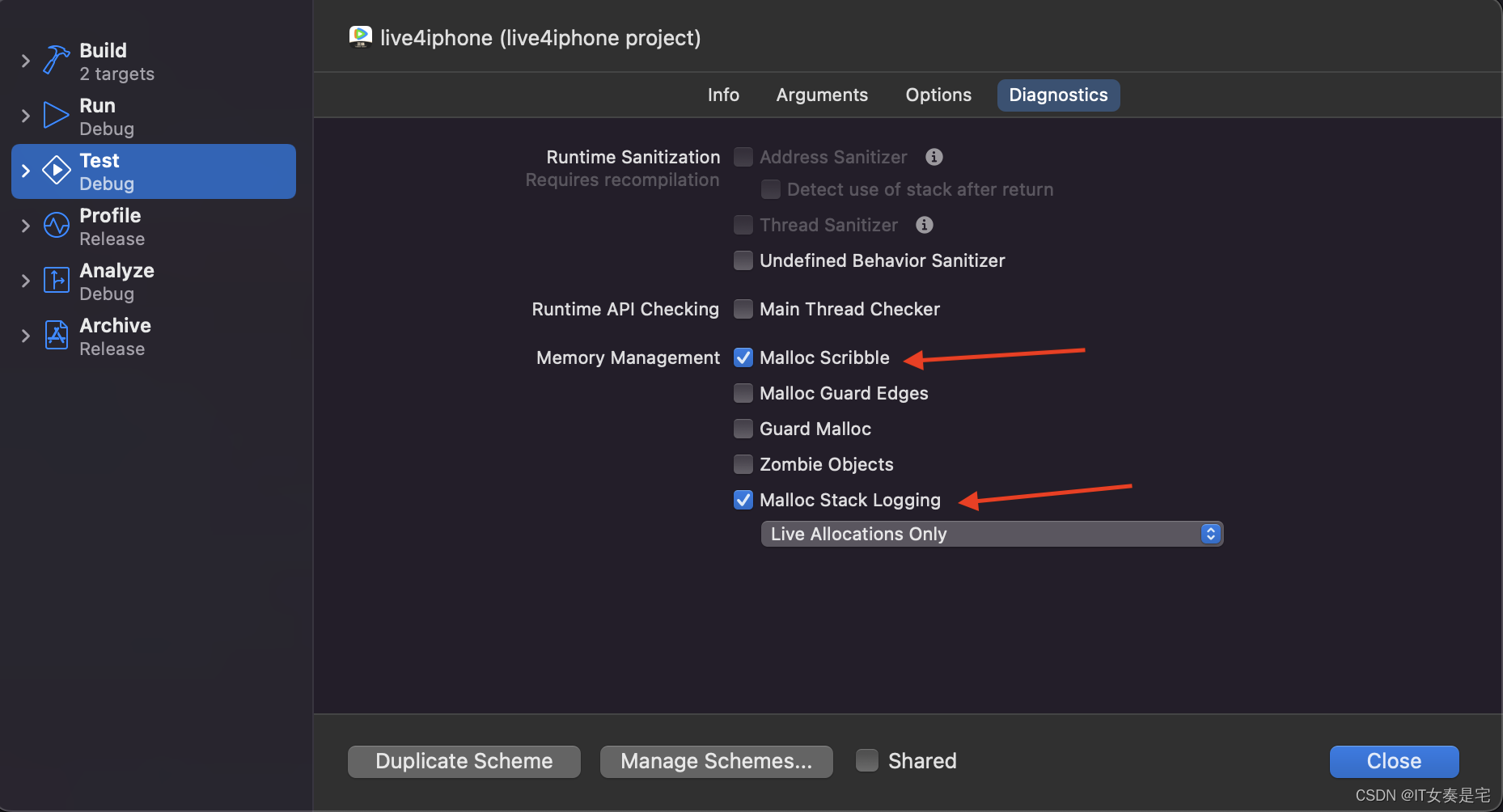The height and width of the screenshot is (812, 1503).
Task: Click the Test diamond icon
Action: [x=56, y=170]
